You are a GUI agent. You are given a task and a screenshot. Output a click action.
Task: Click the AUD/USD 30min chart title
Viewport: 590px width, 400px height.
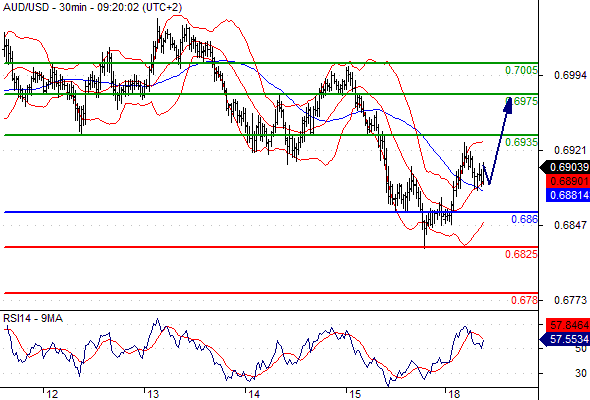pos(93,8)
